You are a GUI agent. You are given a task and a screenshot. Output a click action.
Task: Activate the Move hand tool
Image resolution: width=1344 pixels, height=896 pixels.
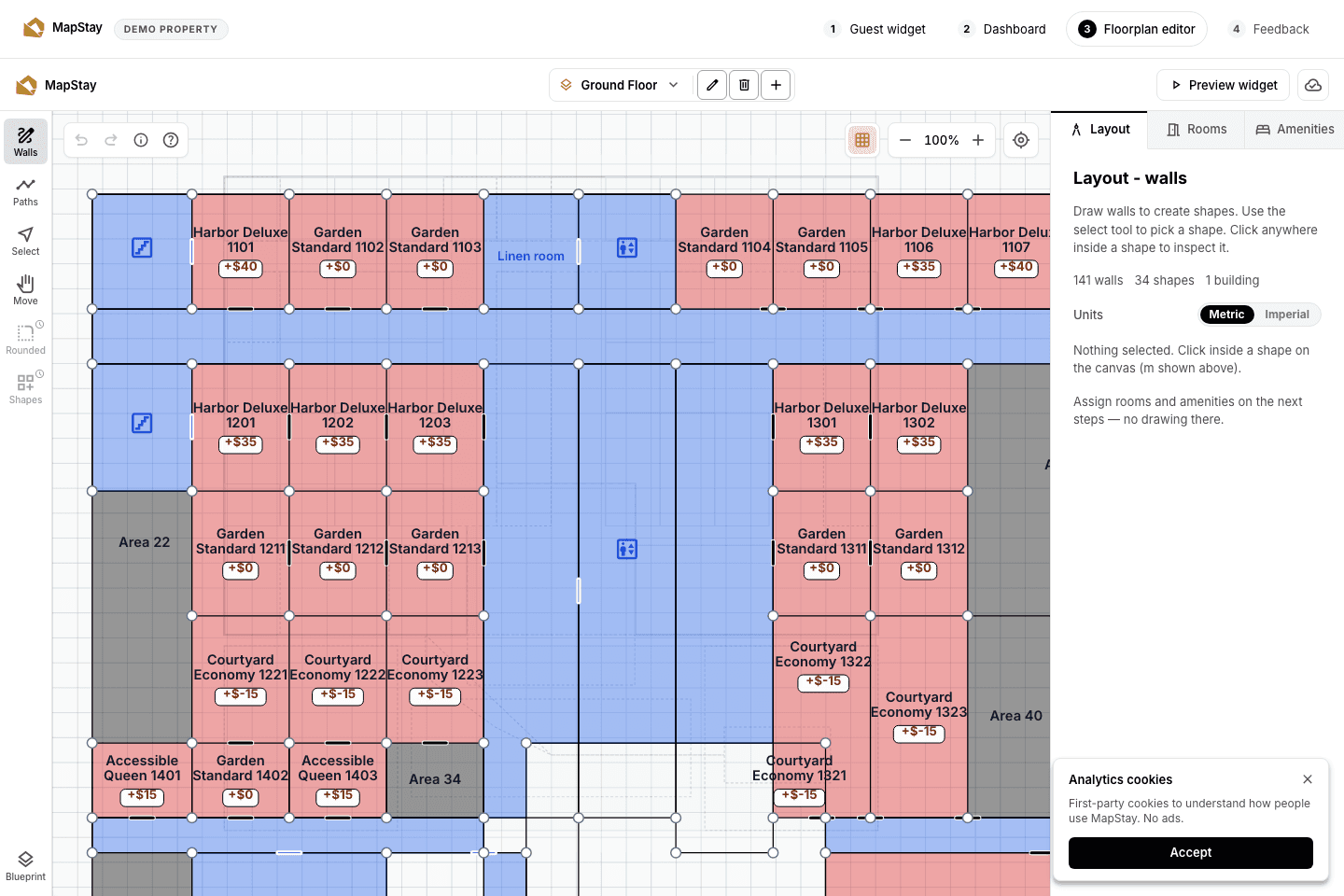point(25,290)
